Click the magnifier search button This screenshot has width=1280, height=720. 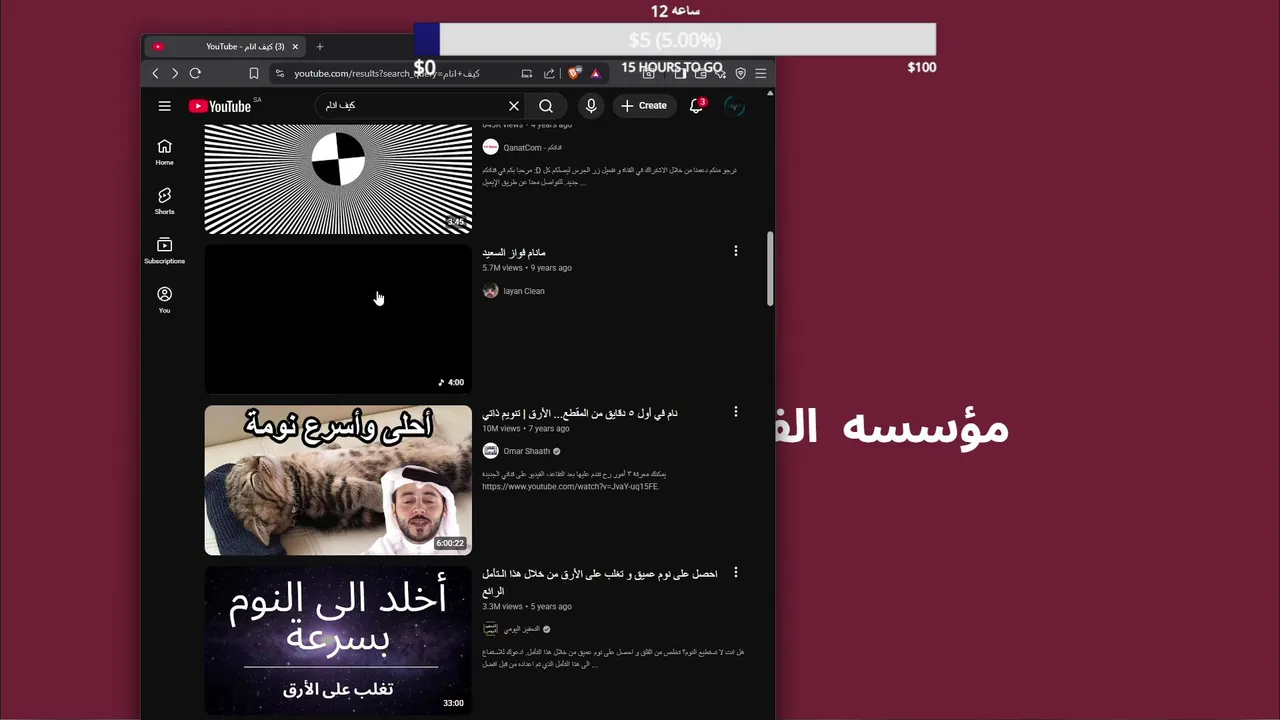(546, 106)
